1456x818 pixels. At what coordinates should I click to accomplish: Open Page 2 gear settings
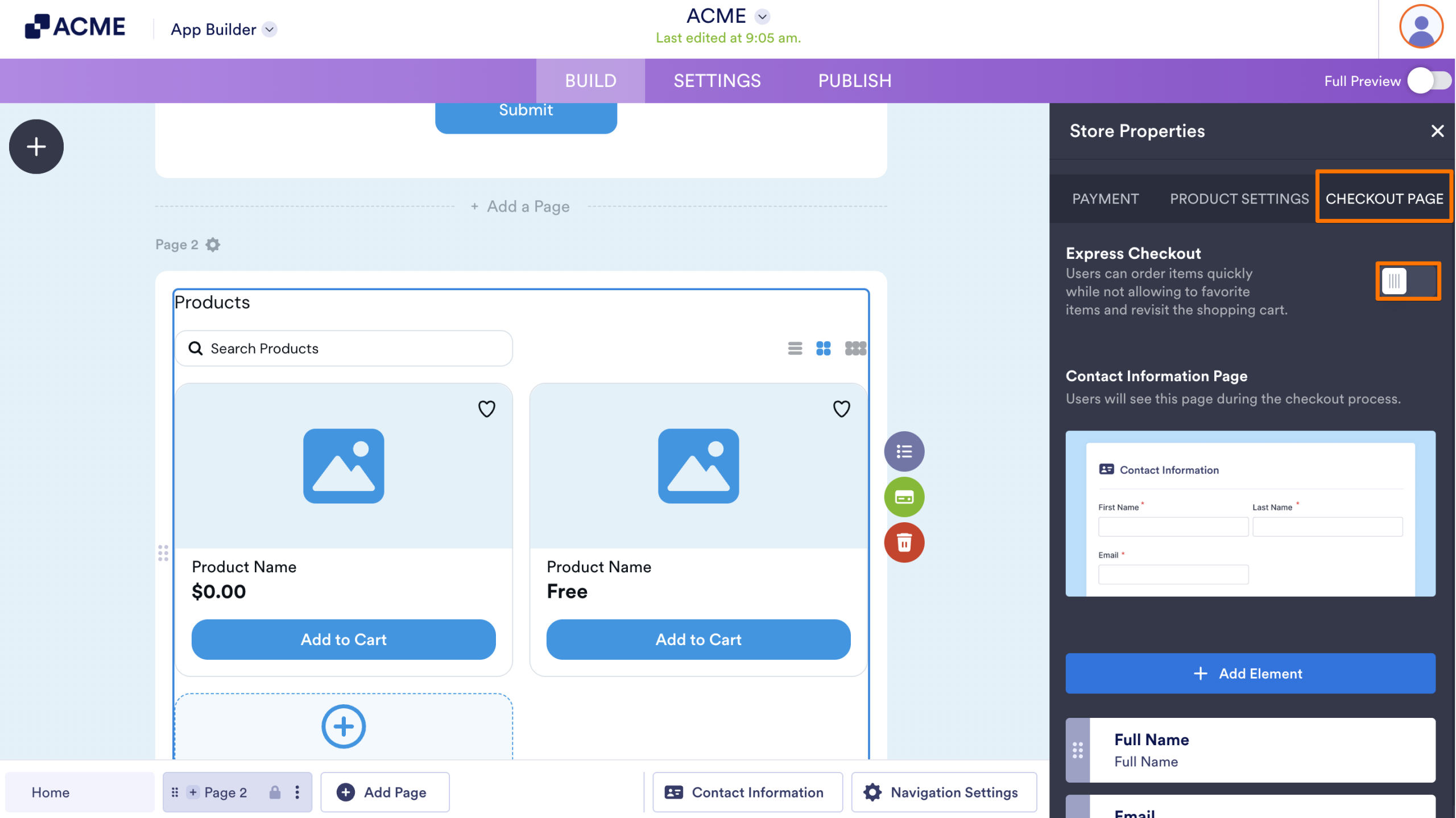[x=213, y=245]
